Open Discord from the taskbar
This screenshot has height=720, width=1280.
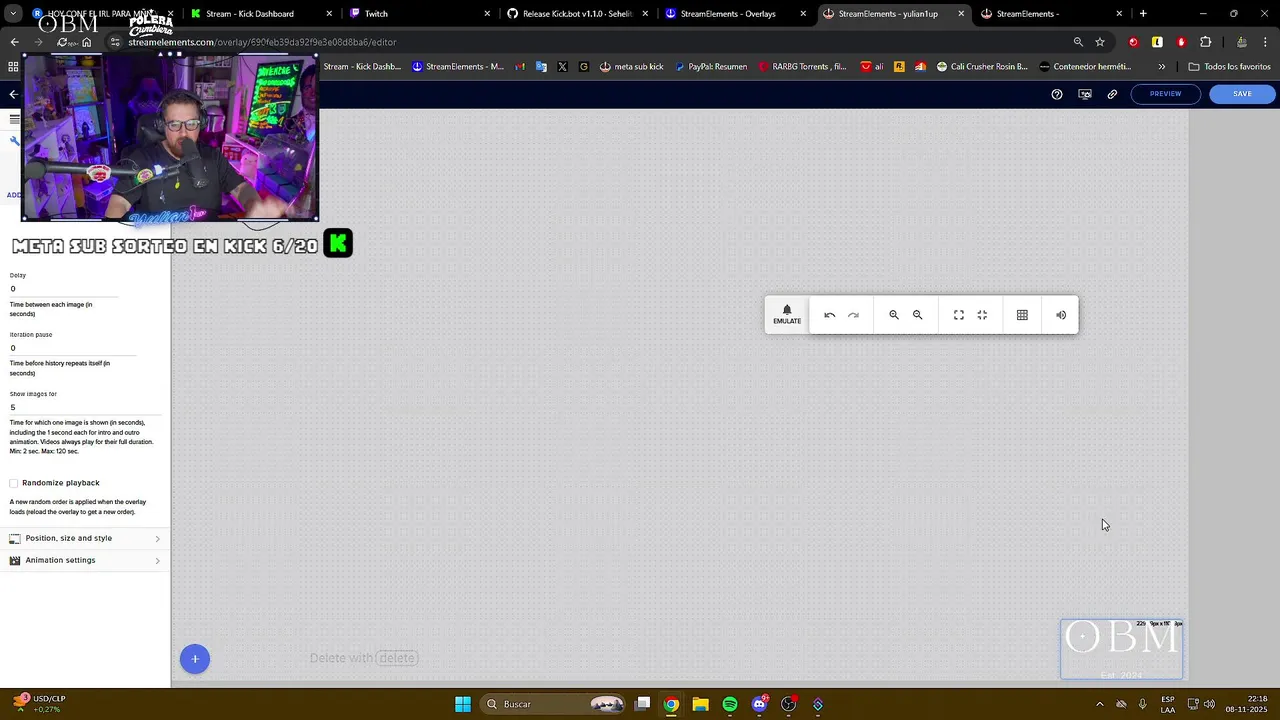pyautogui.click(x=759, y=704)
